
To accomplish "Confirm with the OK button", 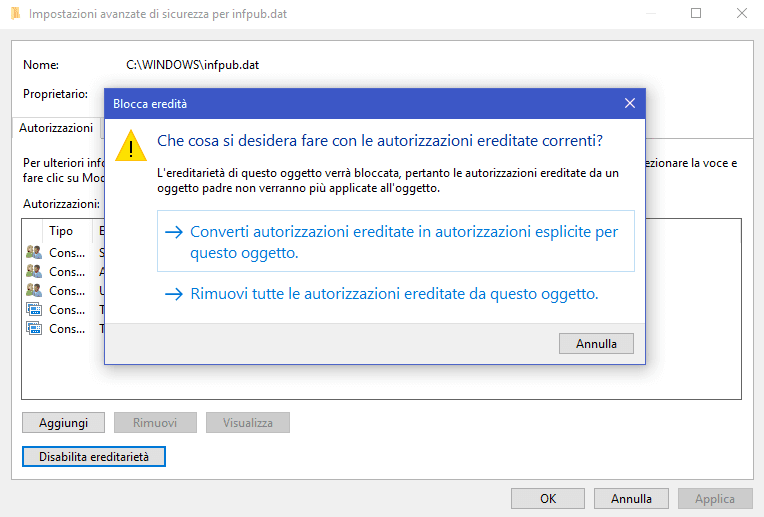I will point(547,498).
